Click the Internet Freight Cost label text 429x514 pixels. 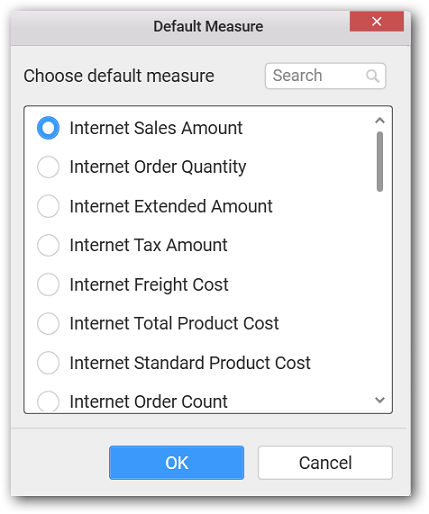(149, 285)
